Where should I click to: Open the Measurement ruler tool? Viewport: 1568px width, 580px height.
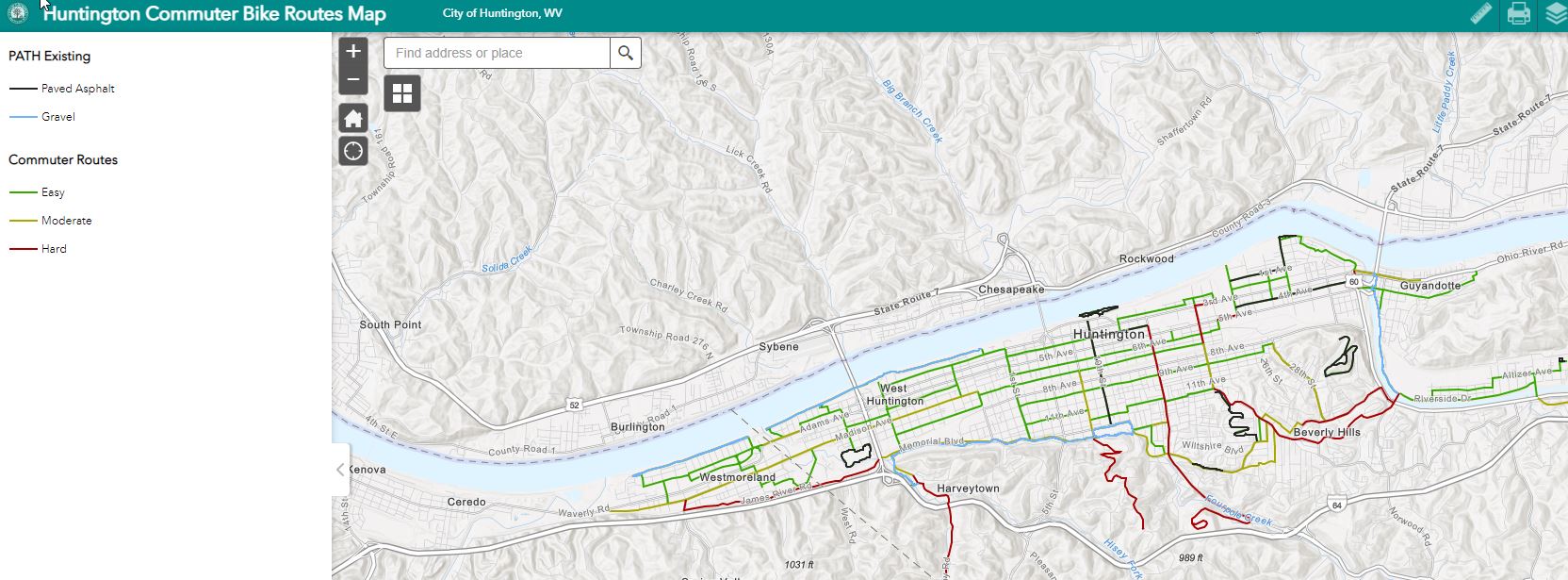coord(1481,14)
